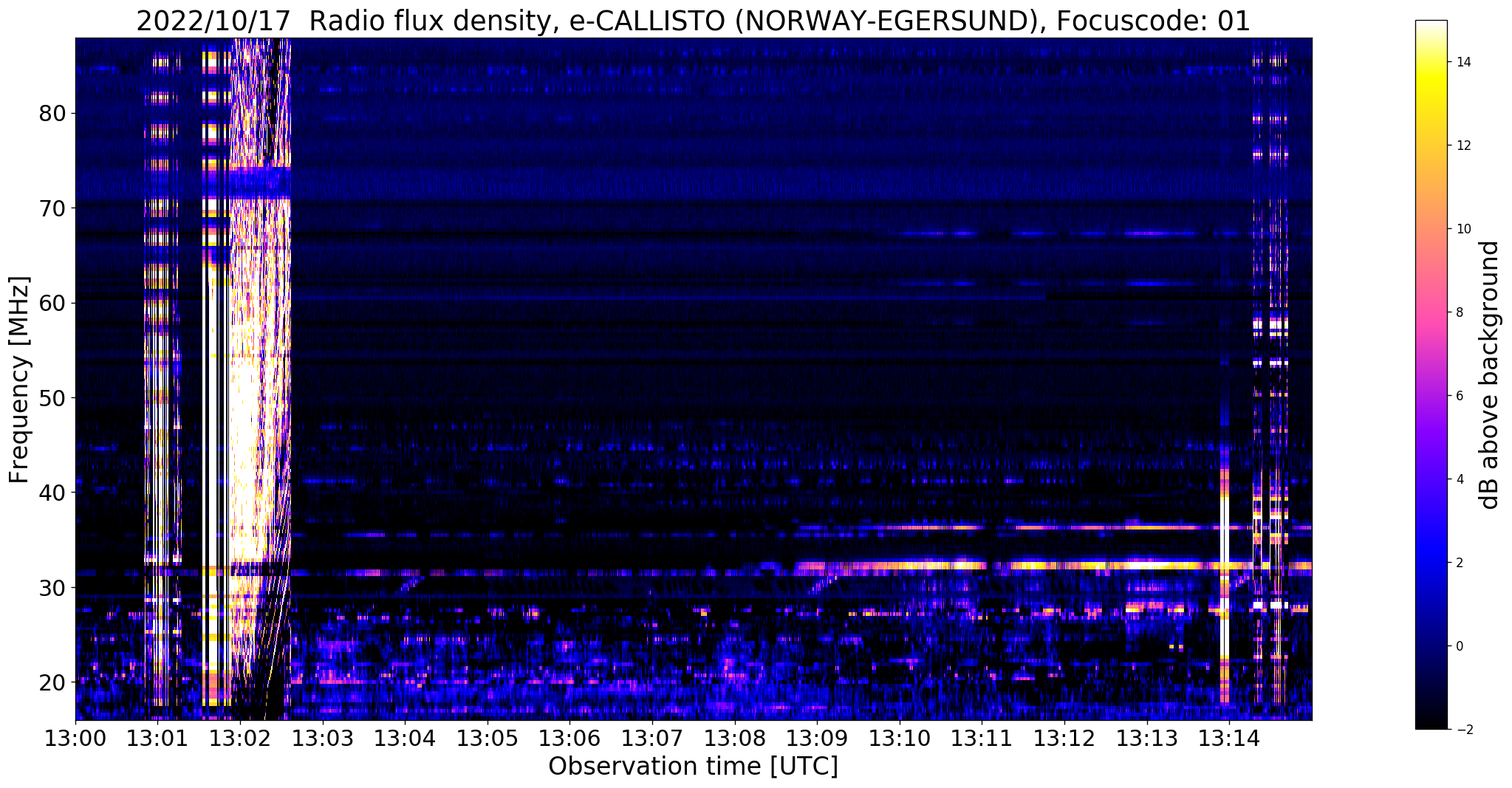This screenshot has height=788, width=1512.
Task: Click the 13:00 time tick label
Action: click(x=75, y=739)
